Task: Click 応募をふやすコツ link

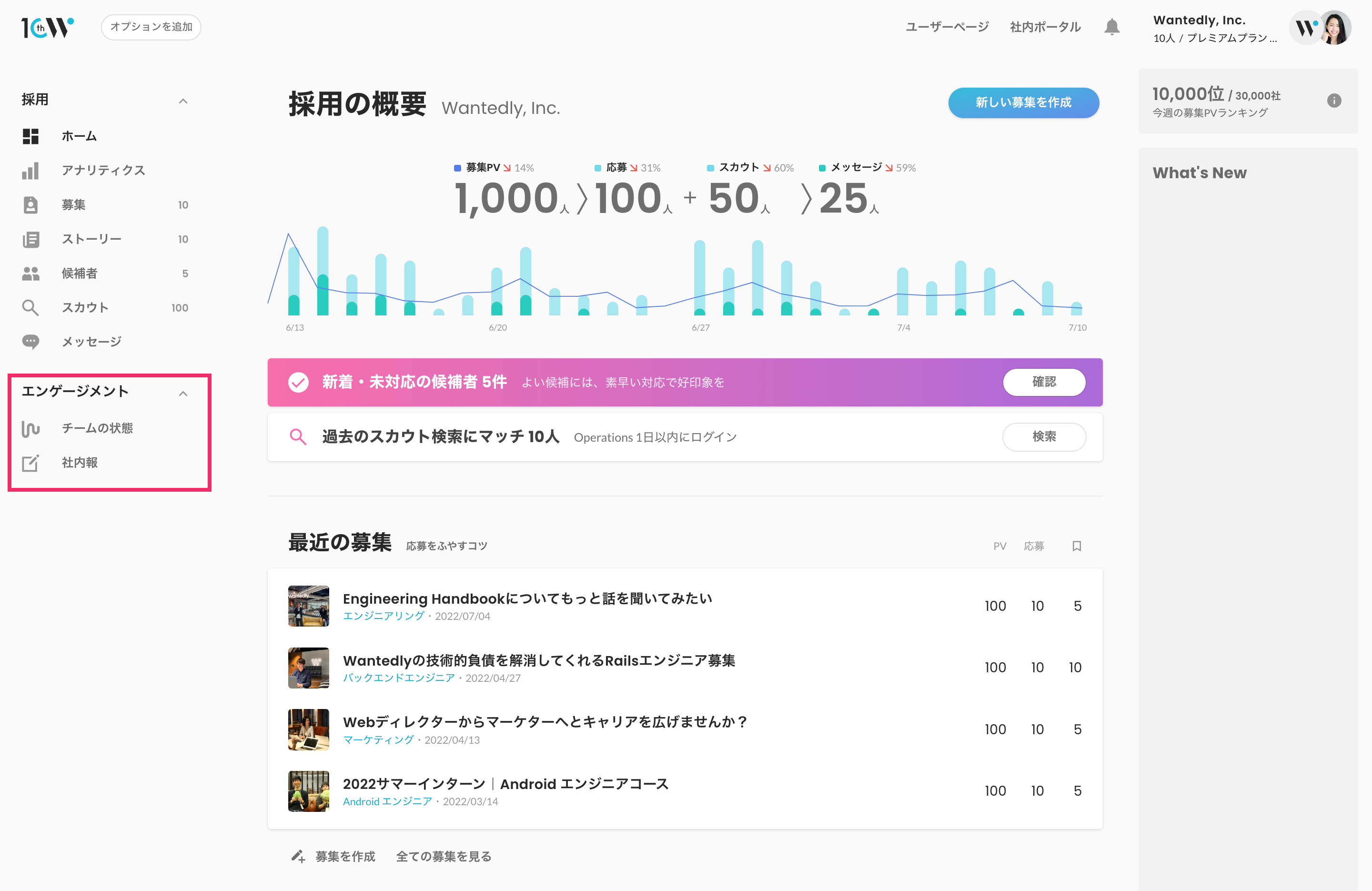Action: pos(447,546)
